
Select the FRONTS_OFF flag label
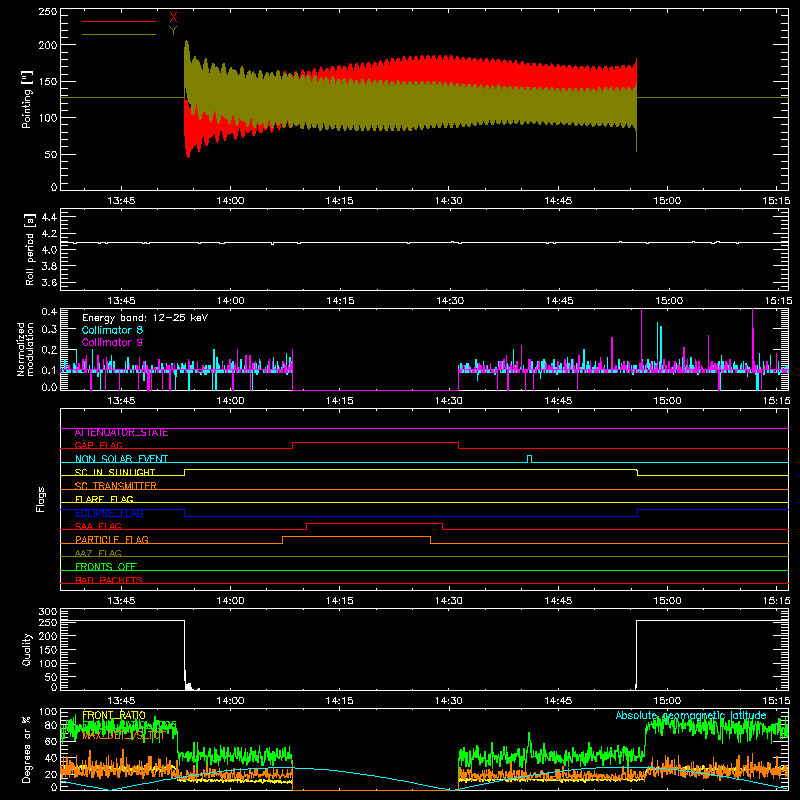[106, 567]
